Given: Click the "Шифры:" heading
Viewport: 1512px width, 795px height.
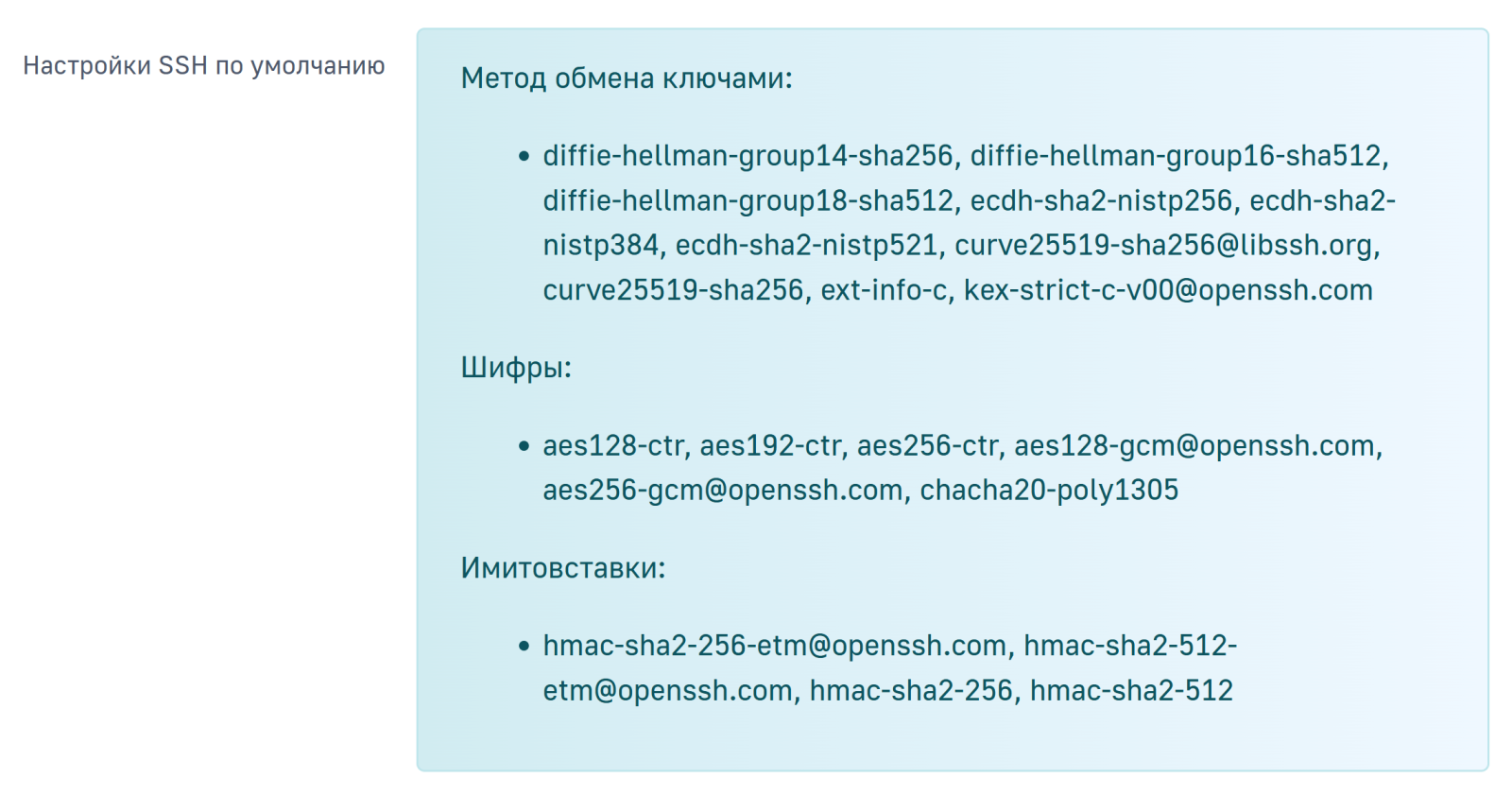Looking at the screenshot, I should point(516,367).
